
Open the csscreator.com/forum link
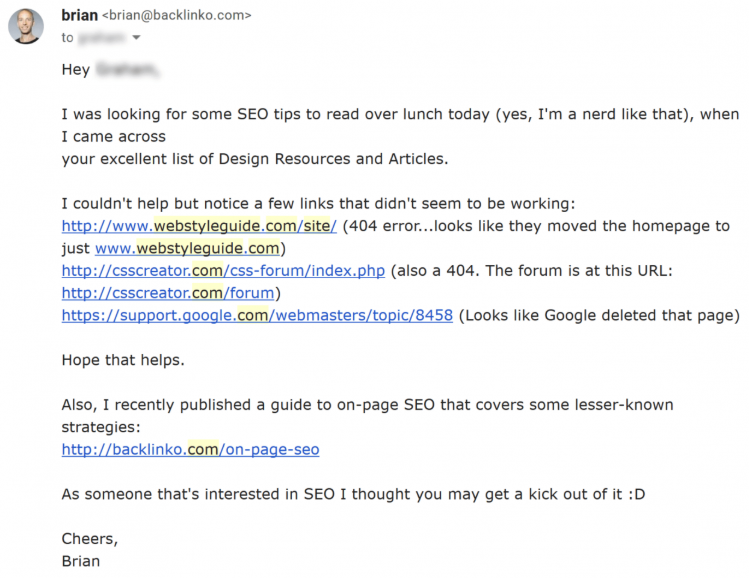tap(168, 293)
